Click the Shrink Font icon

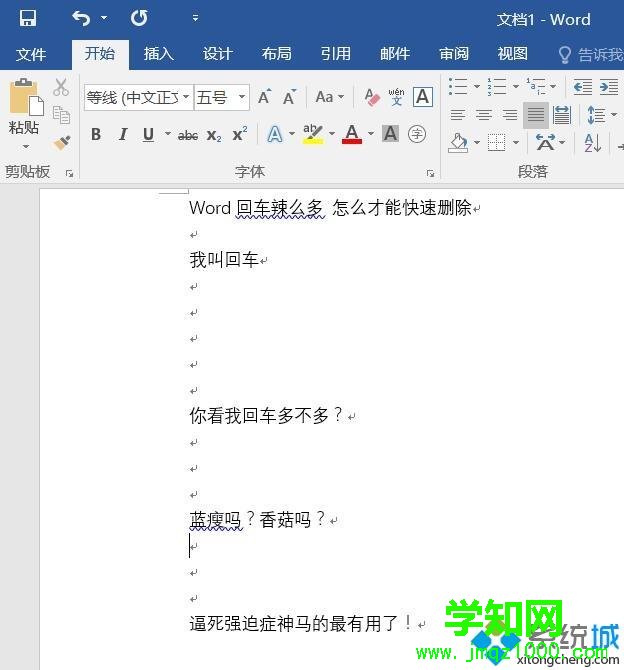point(289,97)
